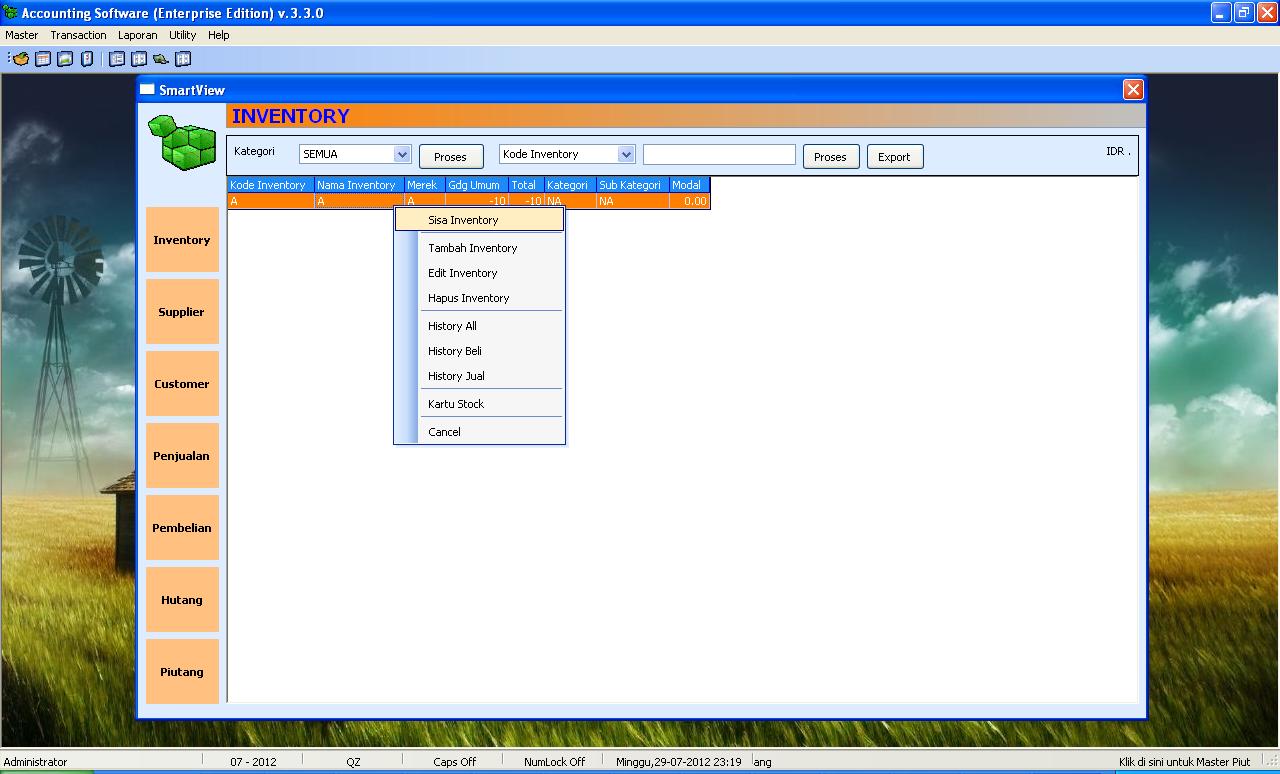Select Hapus Inventory in context menu
The image size is (1280, 774).
[x=480, y=298]
